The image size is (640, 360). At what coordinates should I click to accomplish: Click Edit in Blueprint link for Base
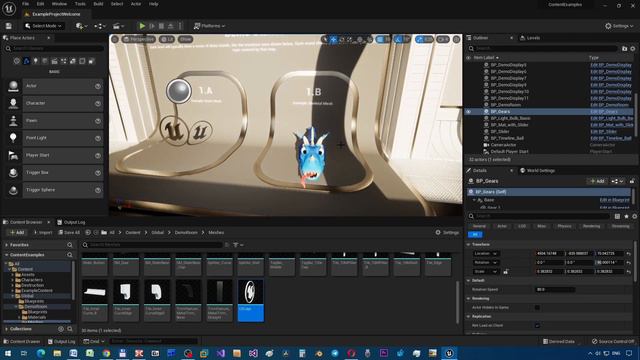pyautogui.click(x=614, y=200)
